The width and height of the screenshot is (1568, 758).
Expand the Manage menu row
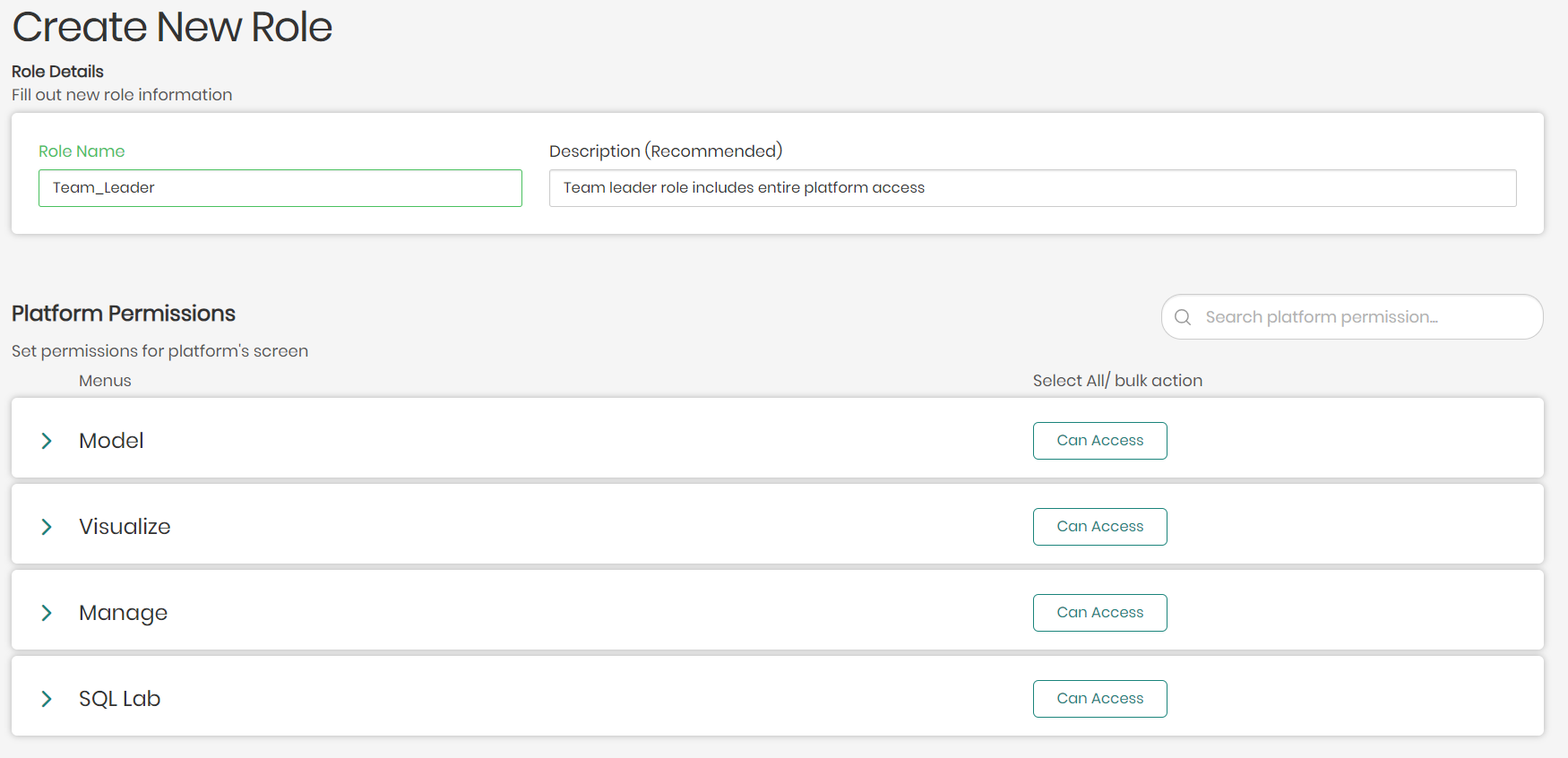point(47,613)
